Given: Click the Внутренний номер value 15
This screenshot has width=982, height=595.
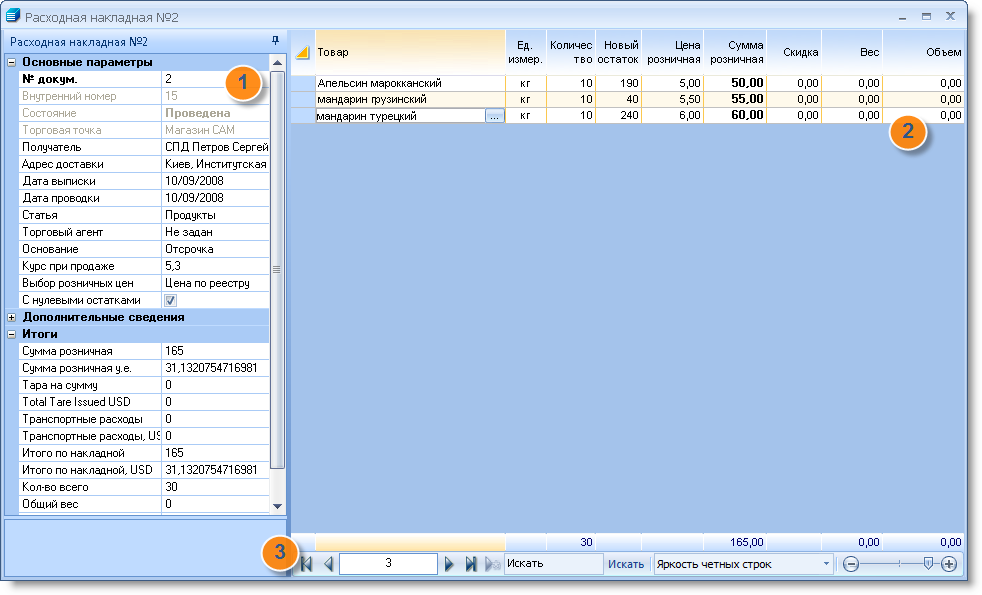Looking at the screenshot, I should point(215,96).
